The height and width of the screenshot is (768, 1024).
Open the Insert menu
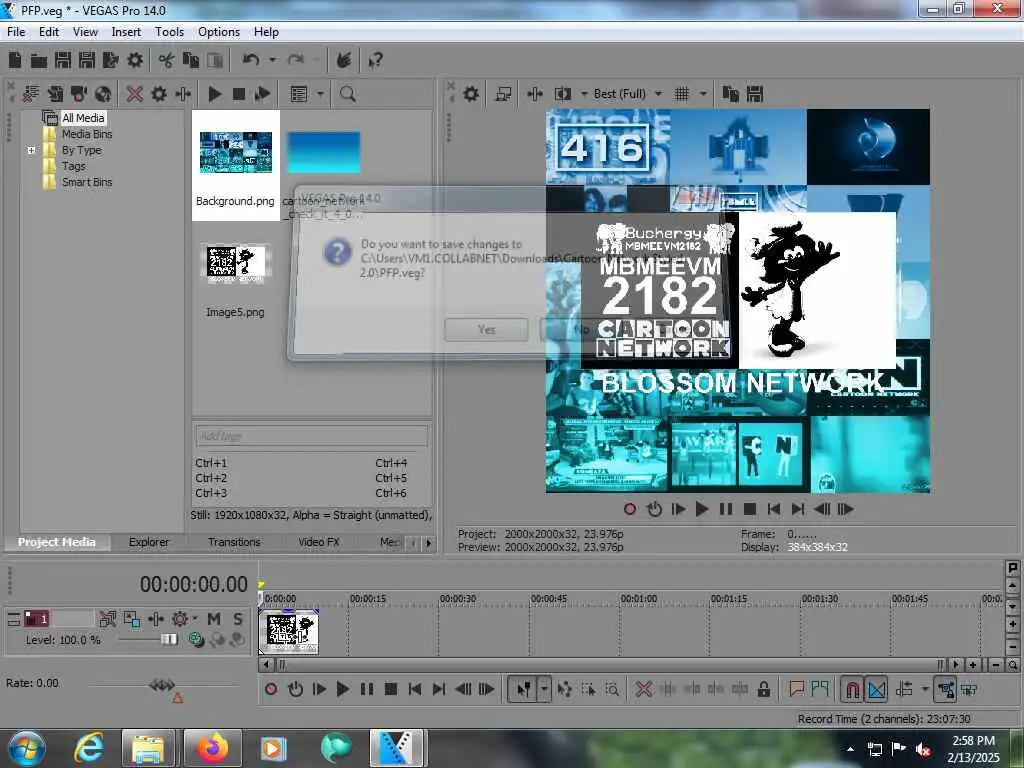pos(126,31)
